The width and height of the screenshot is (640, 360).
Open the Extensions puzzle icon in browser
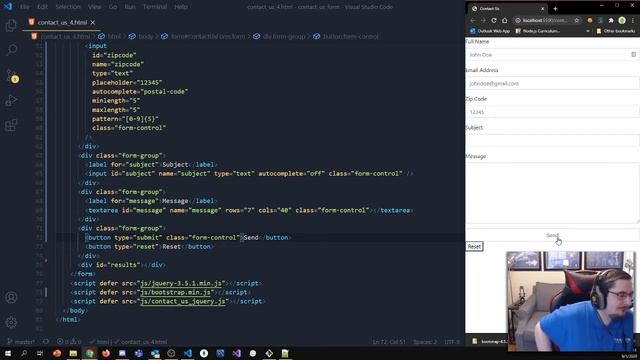(611, 20)
